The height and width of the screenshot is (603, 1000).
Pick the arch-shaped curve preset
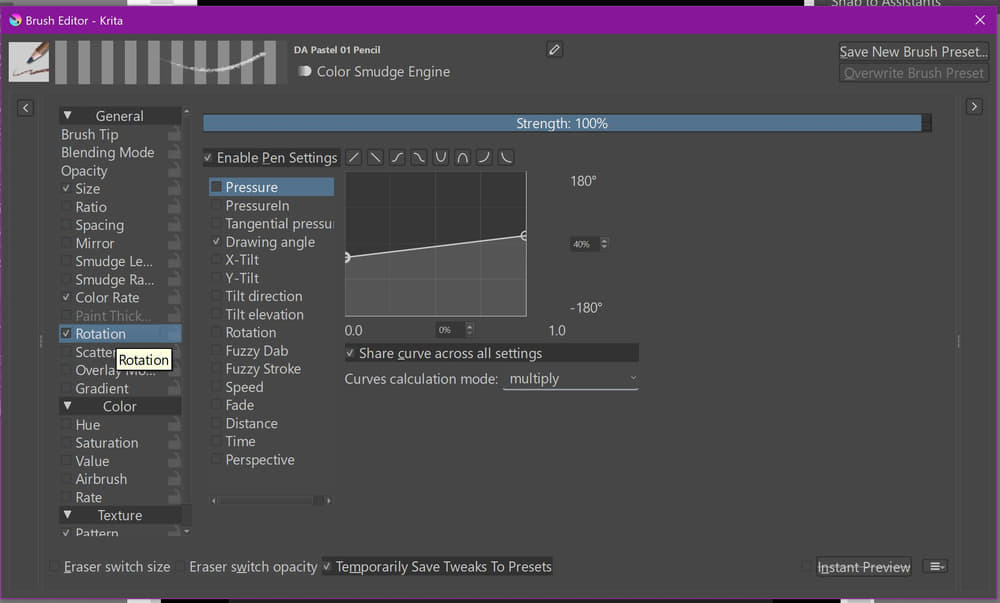(x=462, y=158)
